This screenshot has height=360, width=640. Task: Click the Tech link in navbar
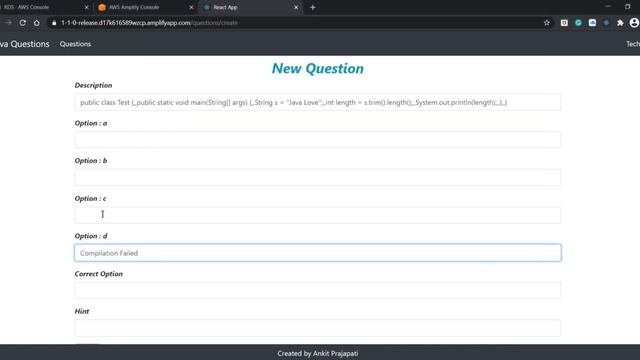(633, 44)
